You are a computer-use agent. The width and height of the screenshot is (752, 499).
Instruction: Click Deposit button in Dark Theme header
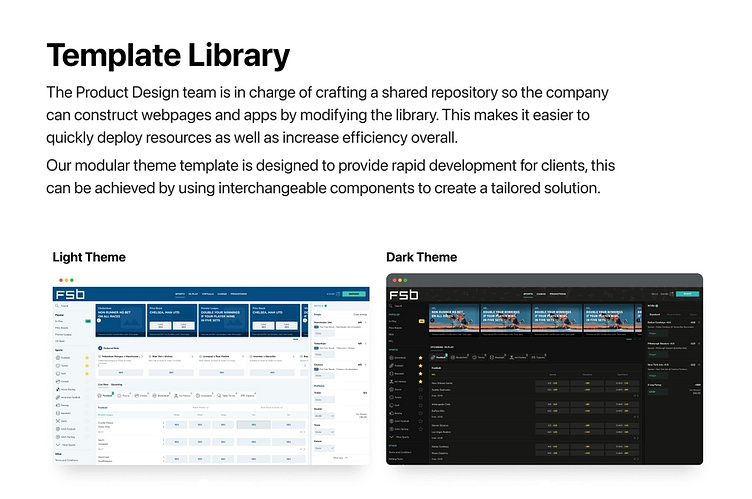point(687,294)
